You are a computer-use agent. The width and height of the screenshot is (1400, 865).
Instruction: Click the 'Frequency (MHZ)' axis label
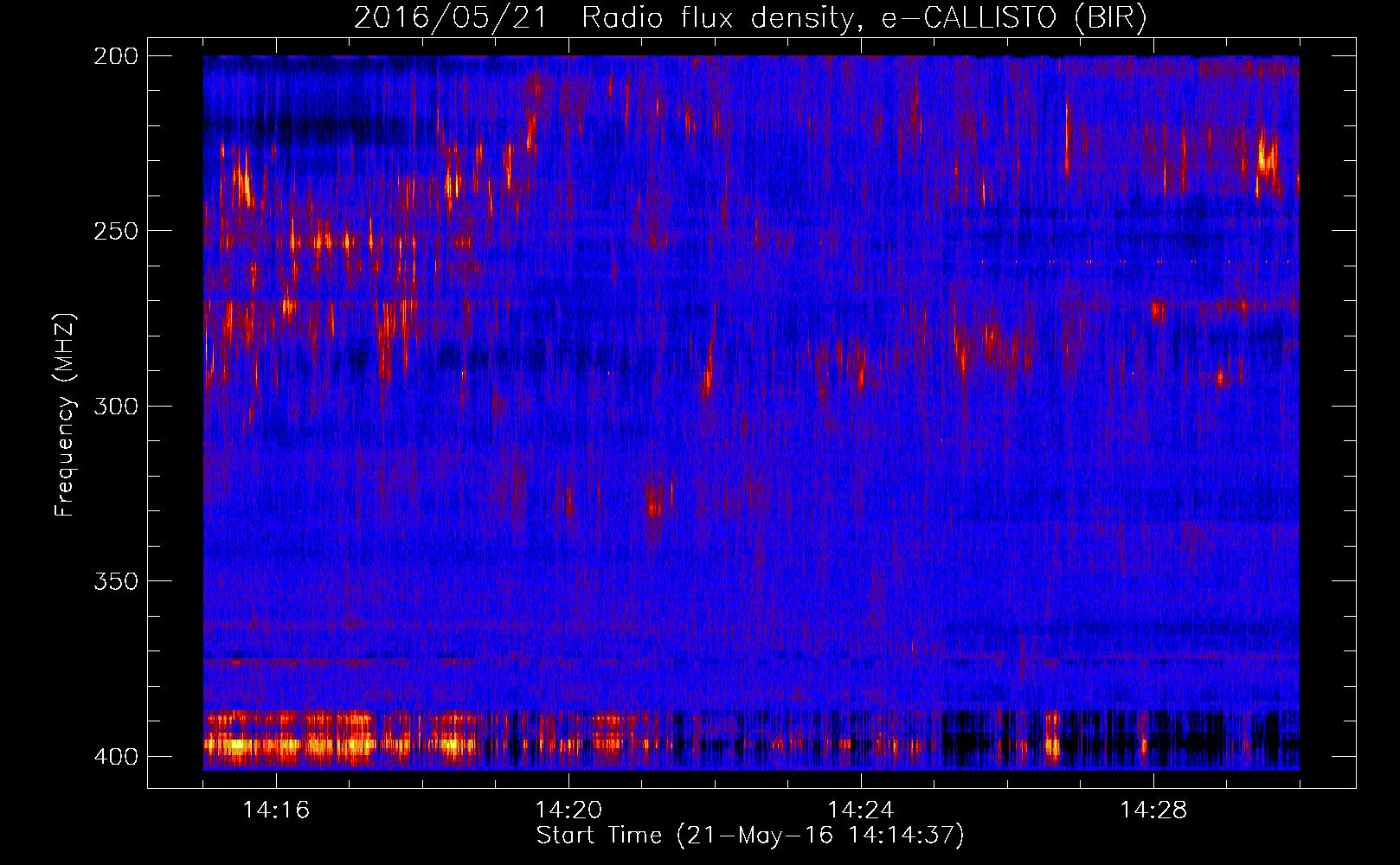[x=66, y=414]
